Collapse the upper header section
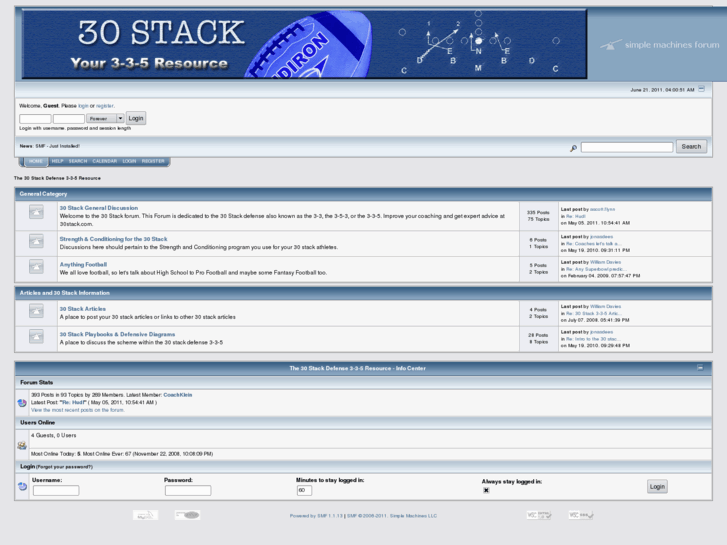The image size is (727, 545). tap(701, 89)
